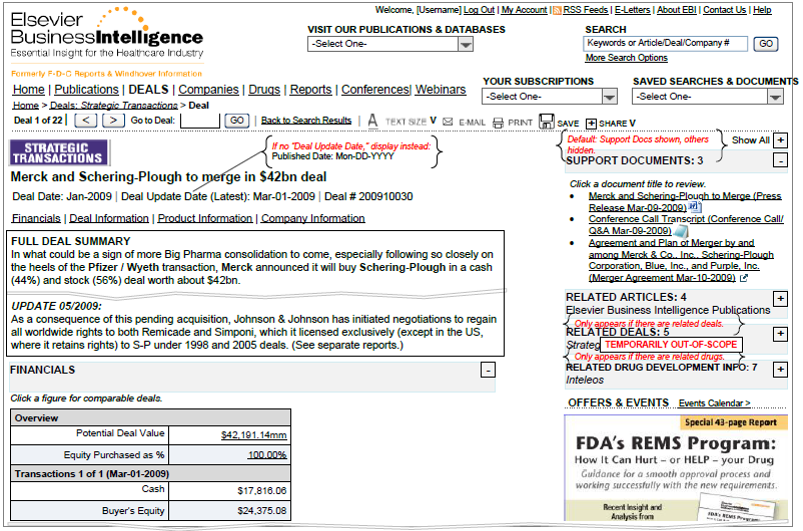Open the Text Size V dropdown arrow
803x531 pixels.
pyautogui.click(x=433, y=121)
